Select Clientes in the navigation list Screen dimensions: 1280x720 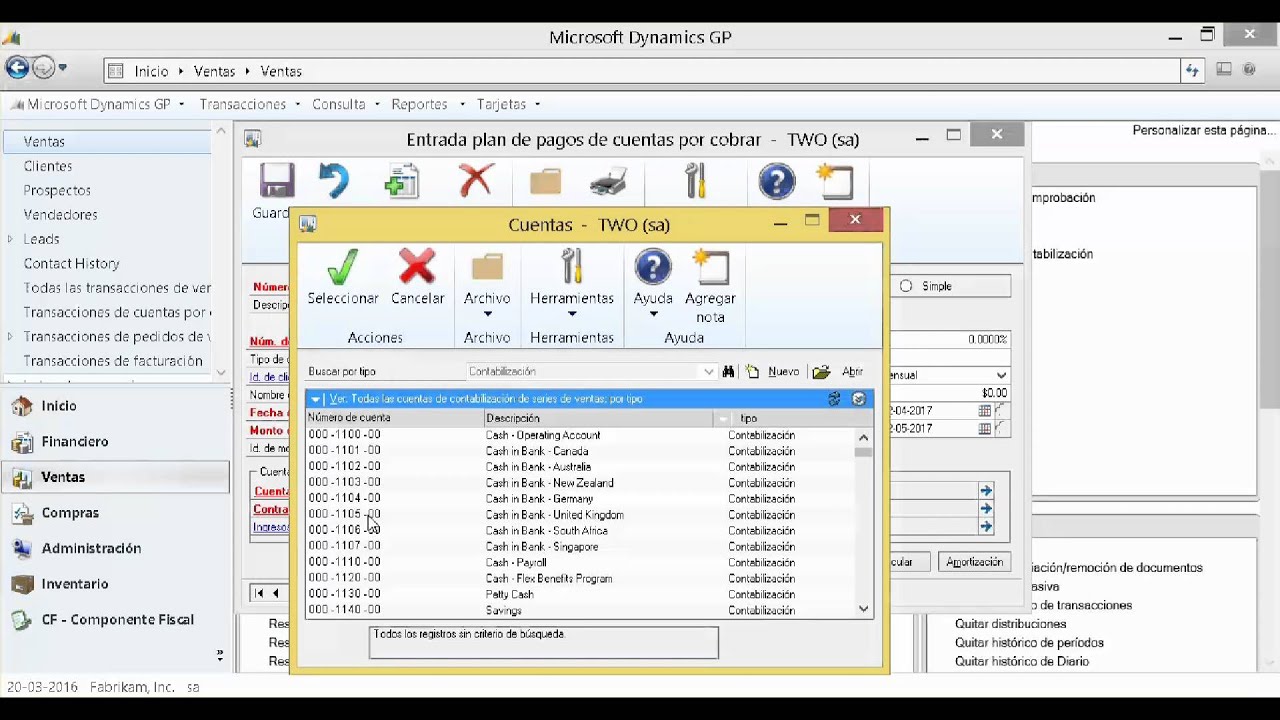48,166
